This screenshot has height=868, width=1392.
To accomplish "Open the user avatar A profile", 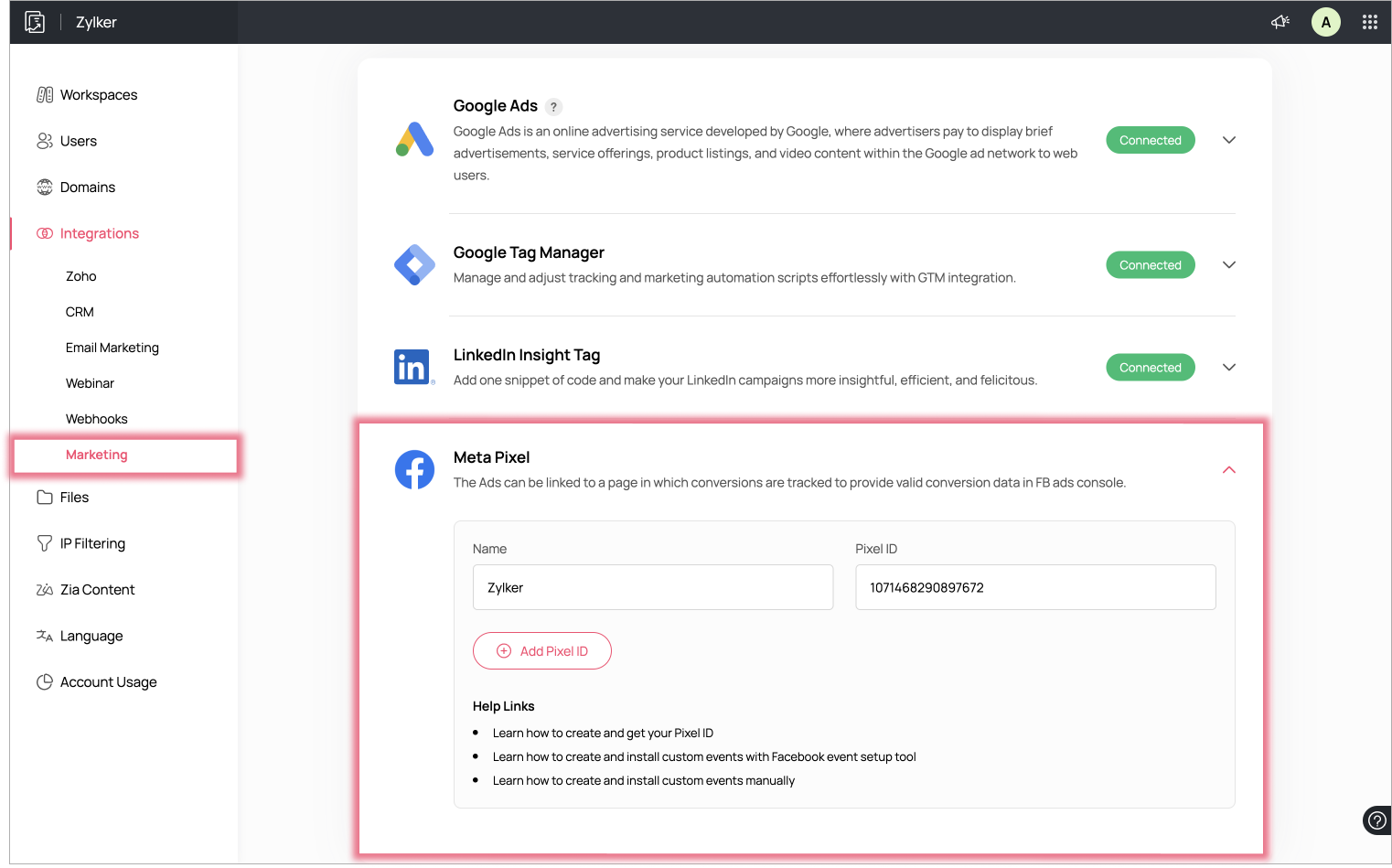I will (1325, 22).
